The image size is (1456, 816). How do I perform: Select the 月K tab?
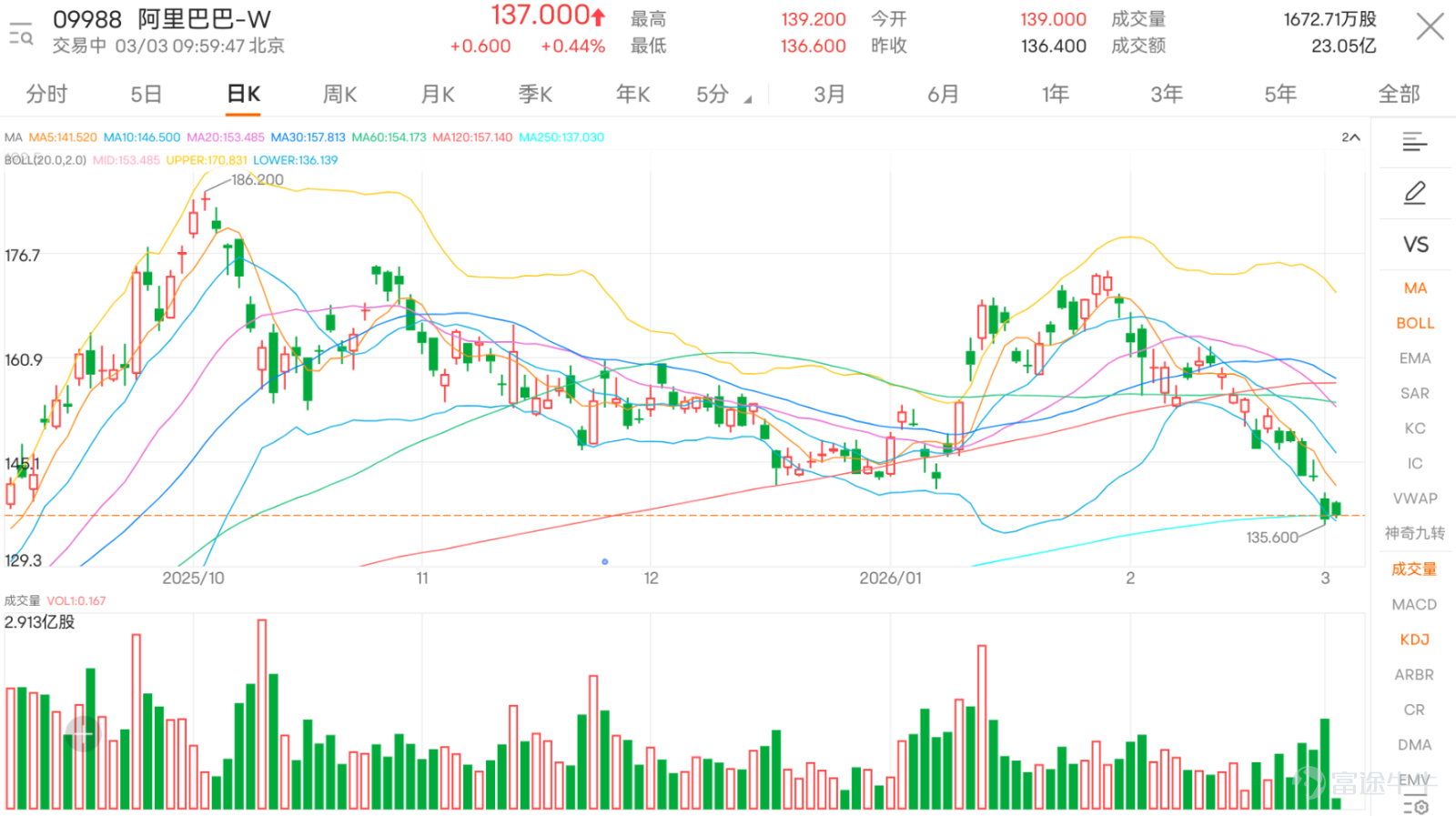tap(438, 94)
